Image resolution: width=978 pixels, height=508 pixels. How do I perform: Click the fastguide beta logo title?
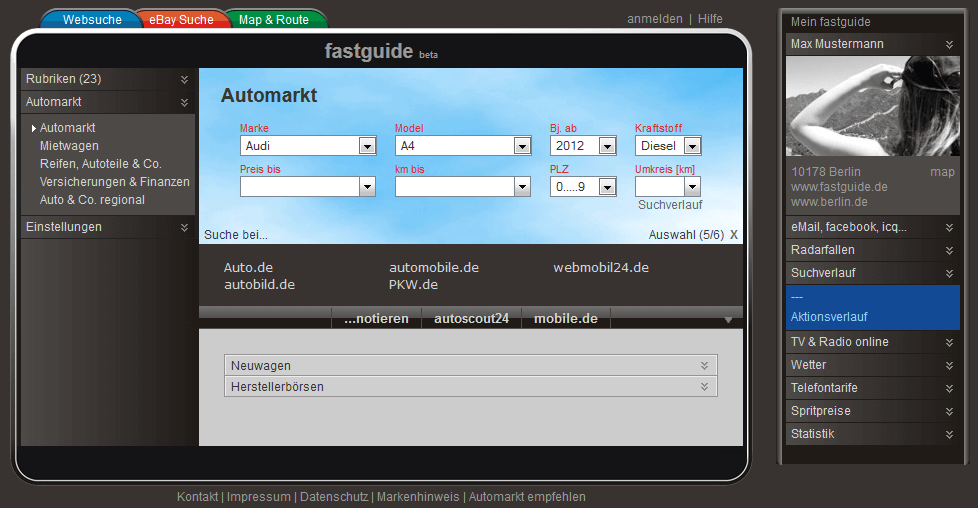coord(381,51)
